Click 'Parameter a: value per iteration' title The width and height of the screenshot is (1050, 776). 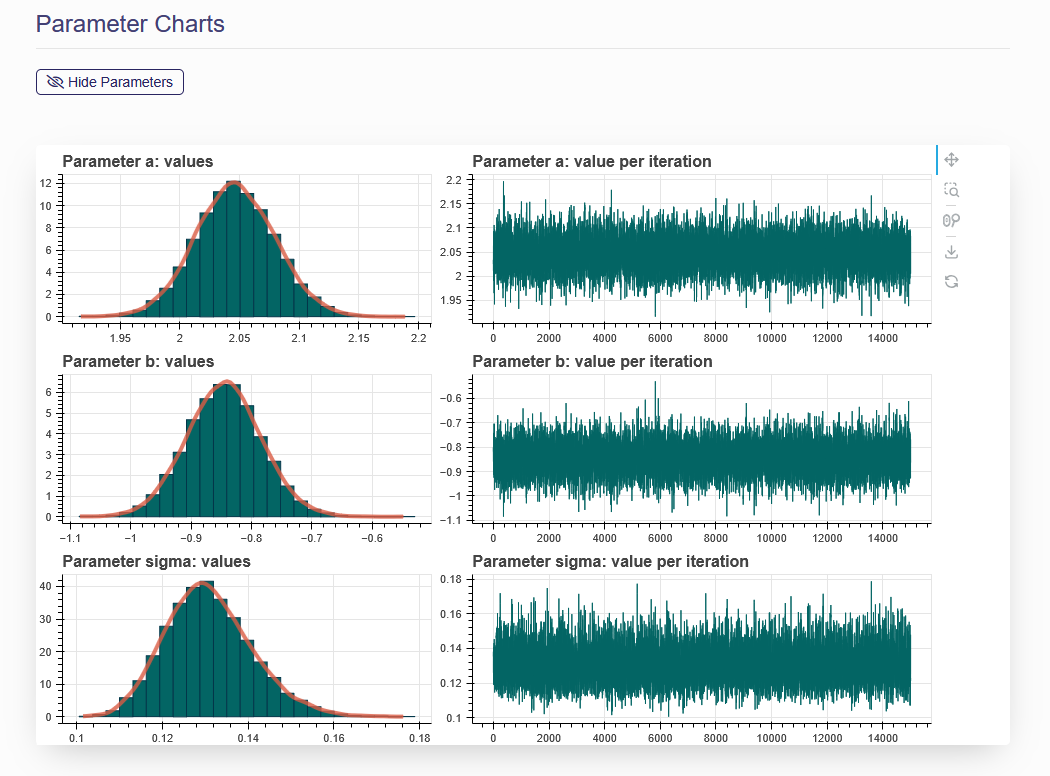pos(592,161)
